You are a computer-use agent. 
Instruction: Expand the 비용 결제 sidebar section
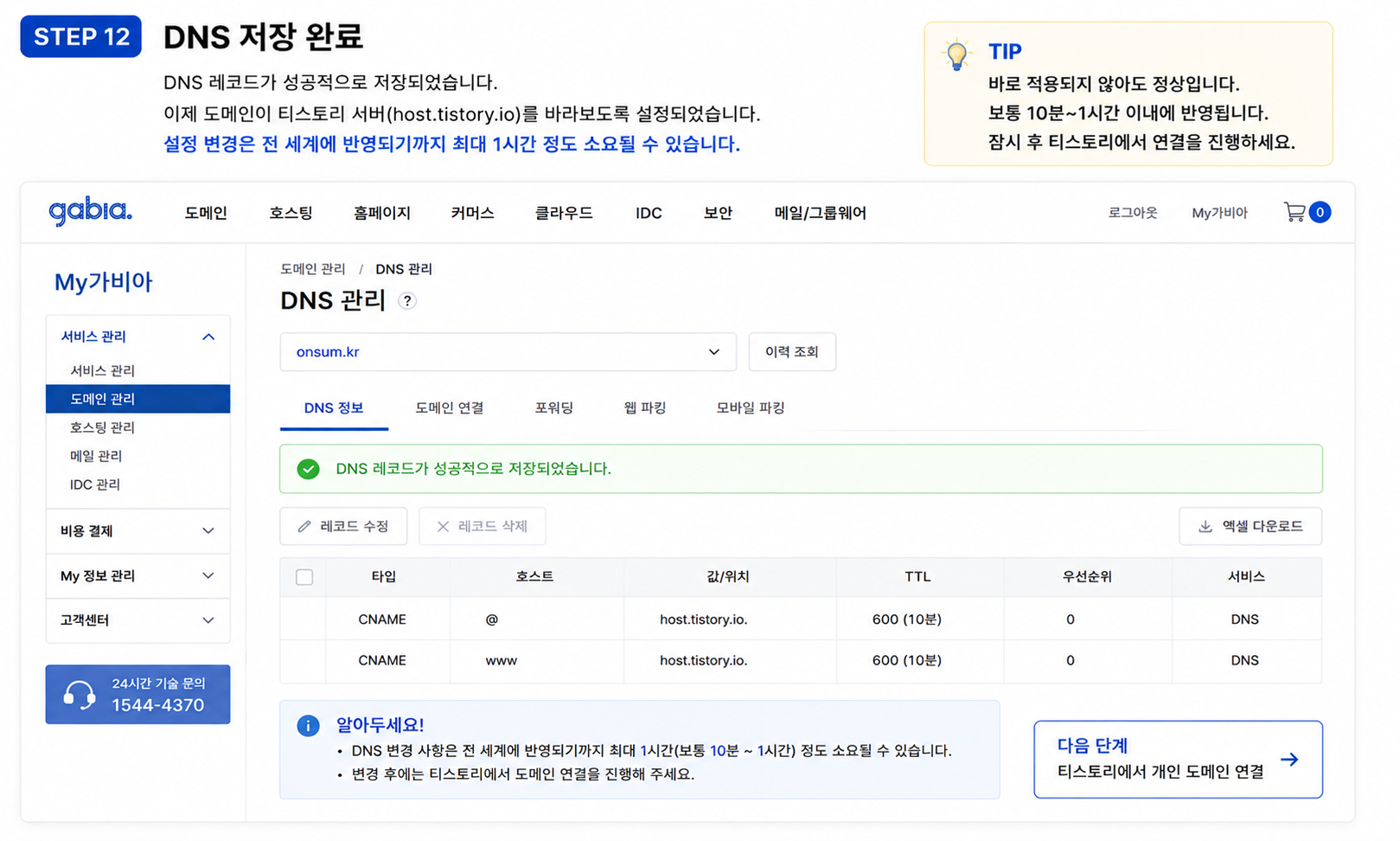click(x=138, y=531)
